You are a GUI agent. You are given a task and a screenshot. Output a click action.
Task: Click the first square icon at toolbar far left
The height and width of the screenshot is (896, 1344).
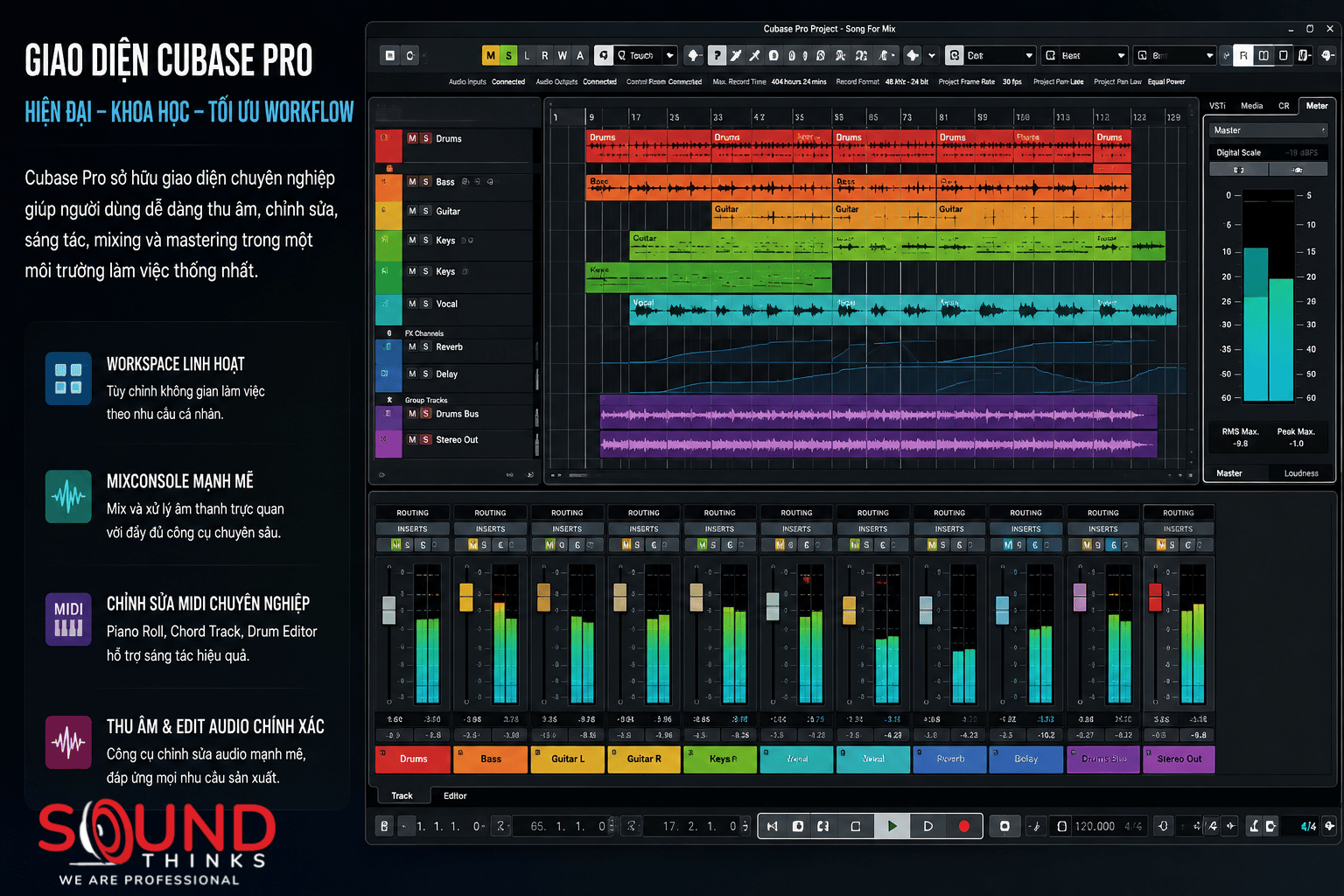click(390, 55)
